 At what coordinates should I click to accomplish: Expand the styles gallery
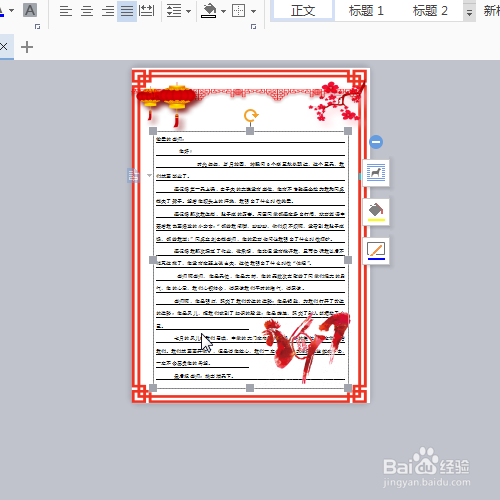click(x=469, y=13)
